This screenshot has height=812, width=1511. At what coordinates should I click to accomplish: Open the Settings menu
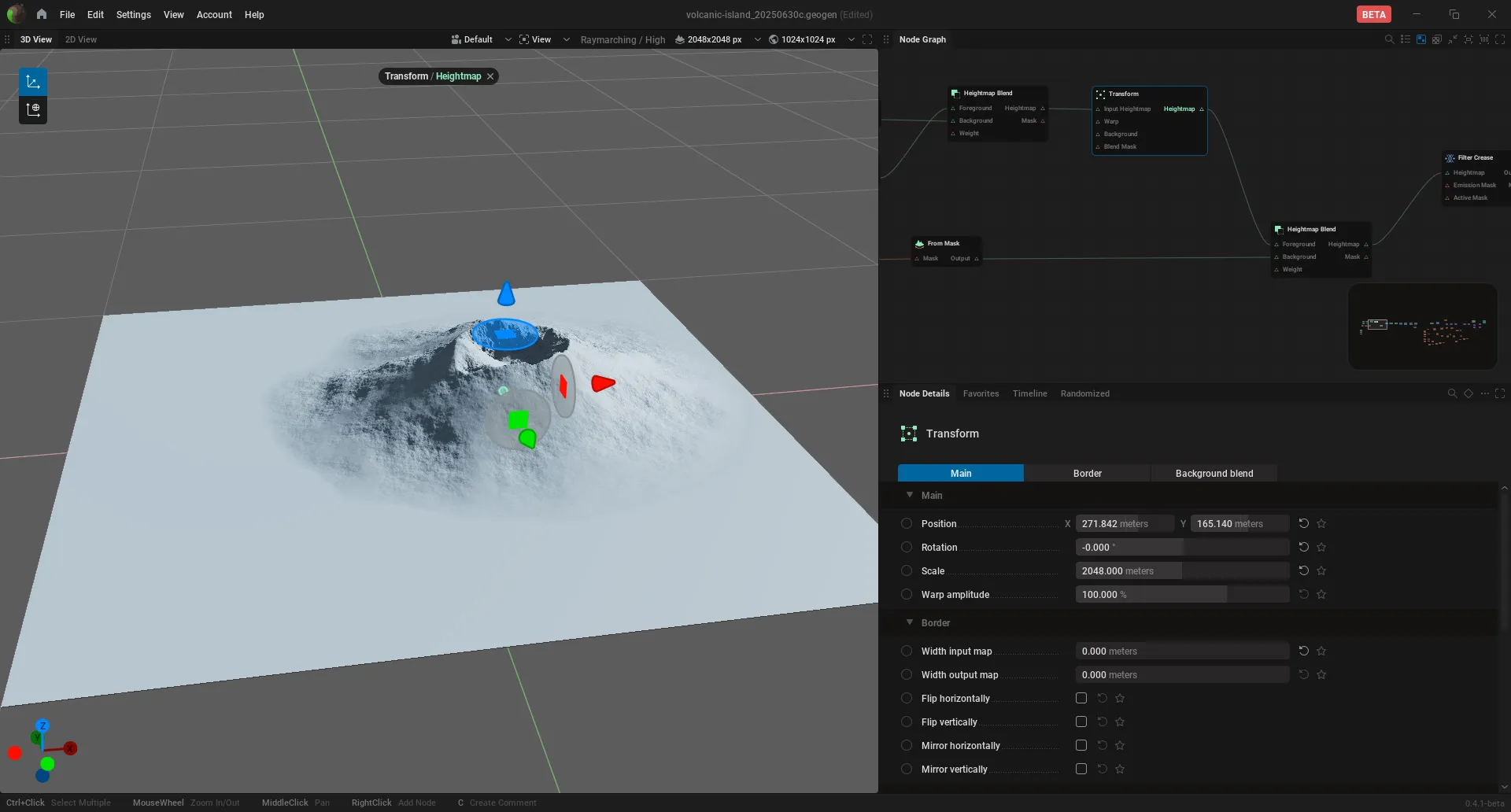(x=133, y=14)
